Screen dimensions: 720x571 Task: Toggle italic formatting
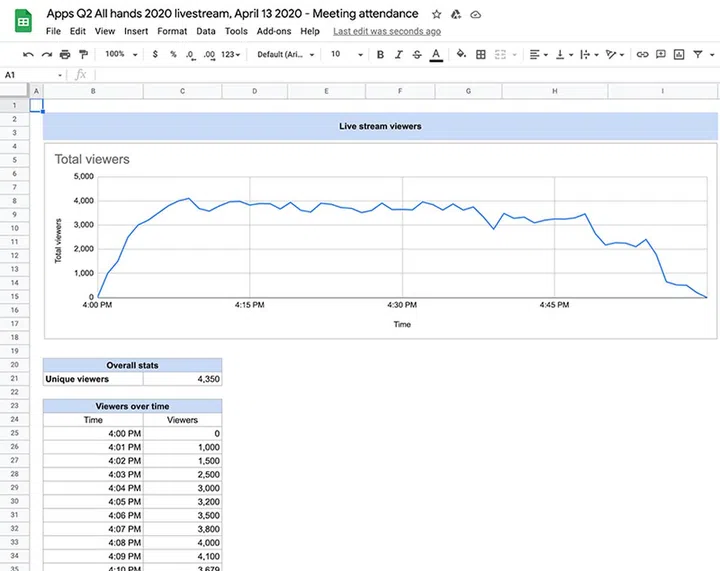[x=398, y=54]
